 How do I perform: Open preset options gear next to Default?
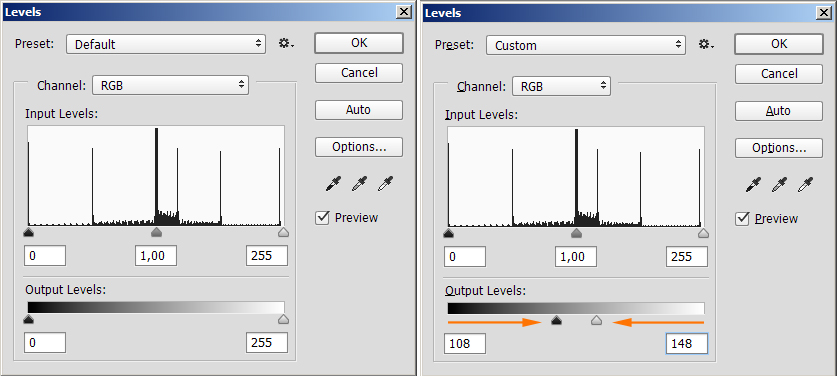286,44
